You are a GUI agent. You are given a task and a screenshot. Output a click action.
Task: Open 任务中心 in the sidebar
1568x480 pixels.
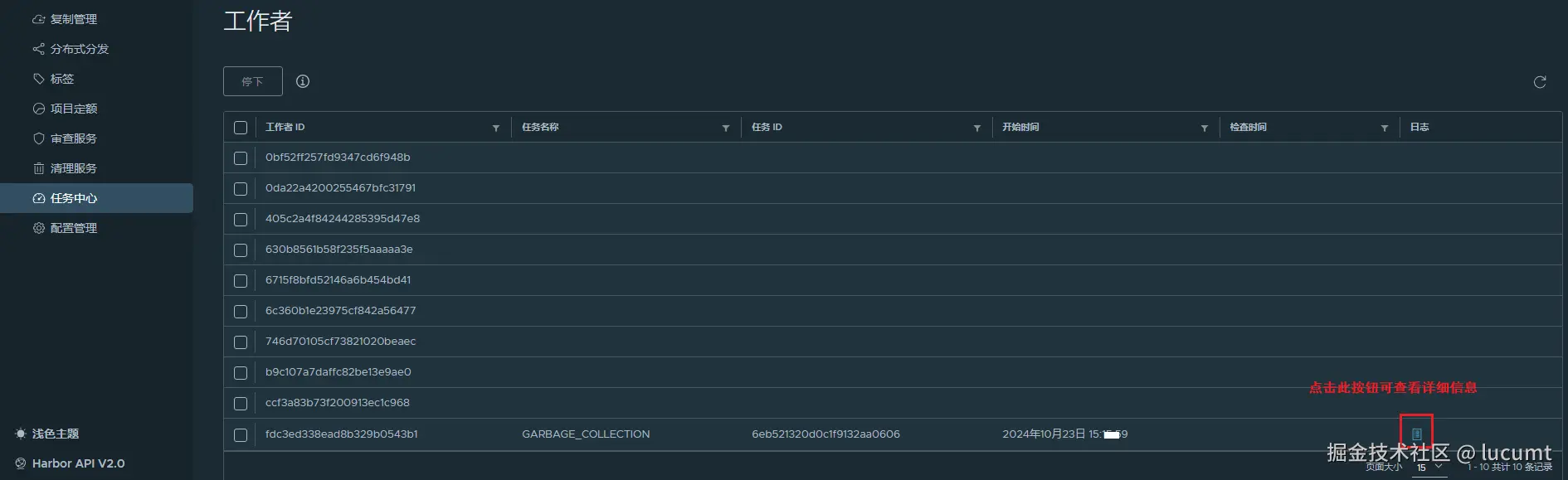pos(73,198)
